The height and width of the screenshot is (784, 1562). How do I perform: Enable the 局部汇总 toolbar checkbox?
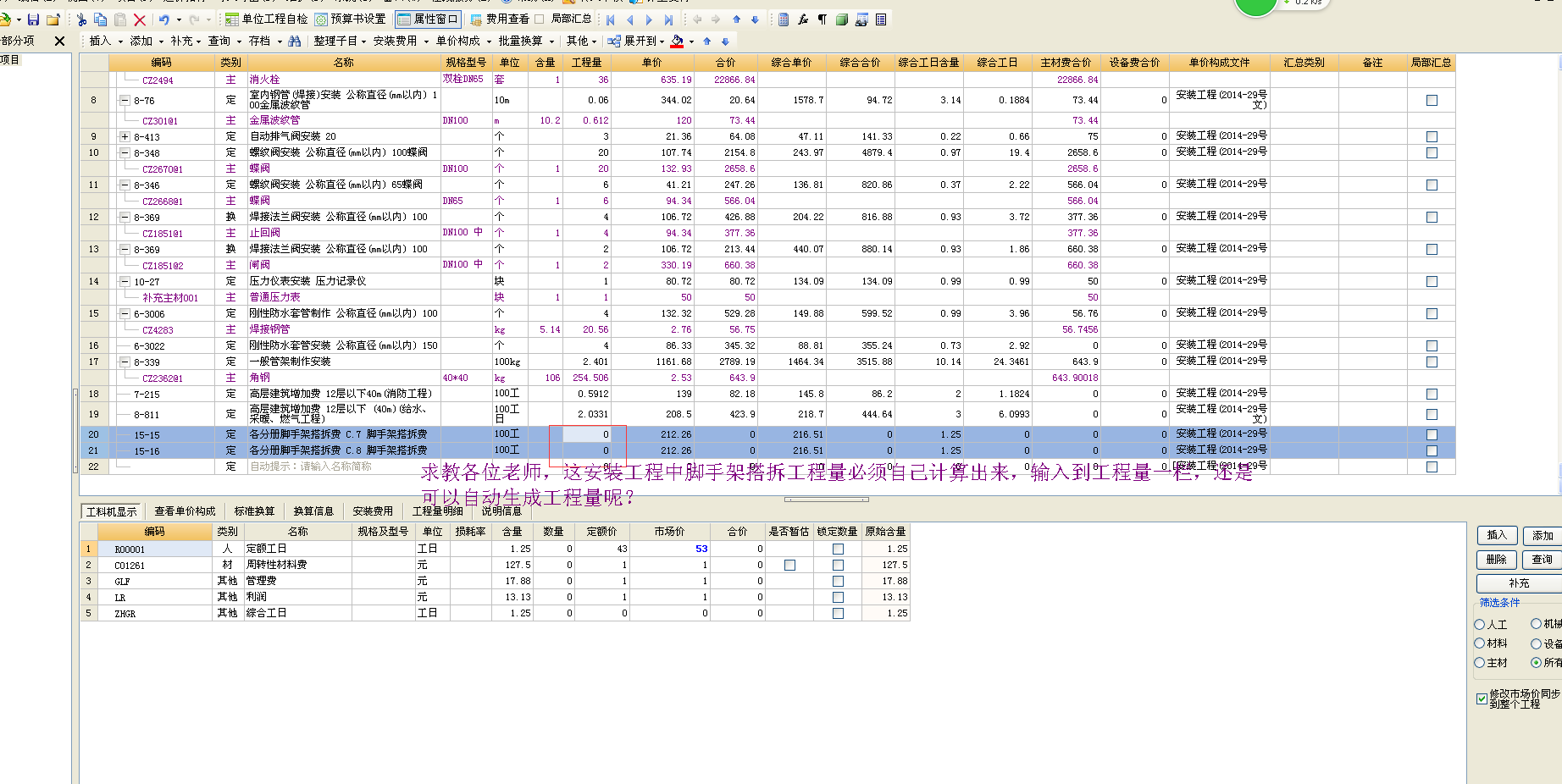pos(540,19)
